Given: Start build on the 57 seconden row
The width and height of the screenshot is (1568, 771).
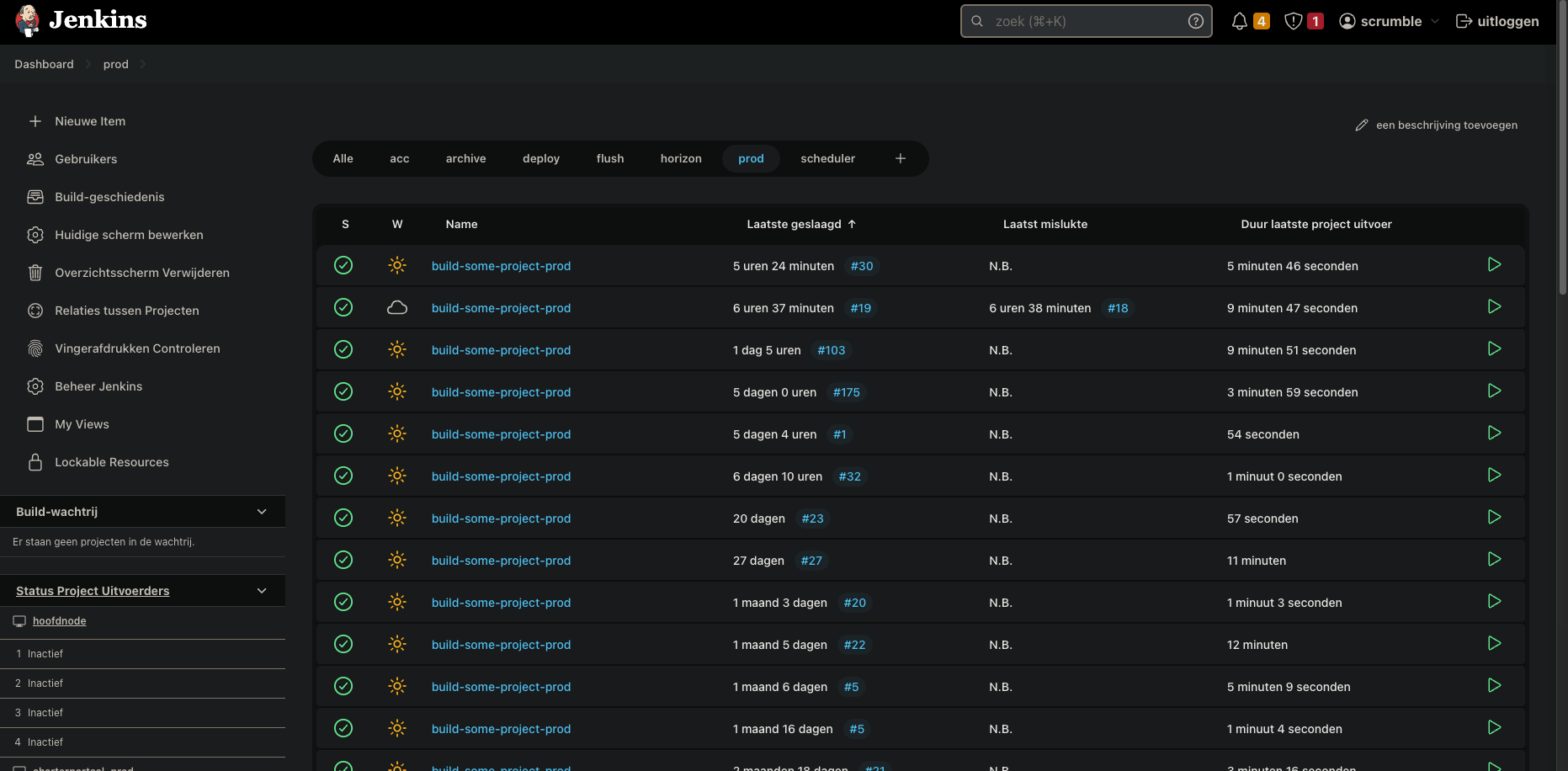Looking at the screenshot, I should pos(1494,518).
